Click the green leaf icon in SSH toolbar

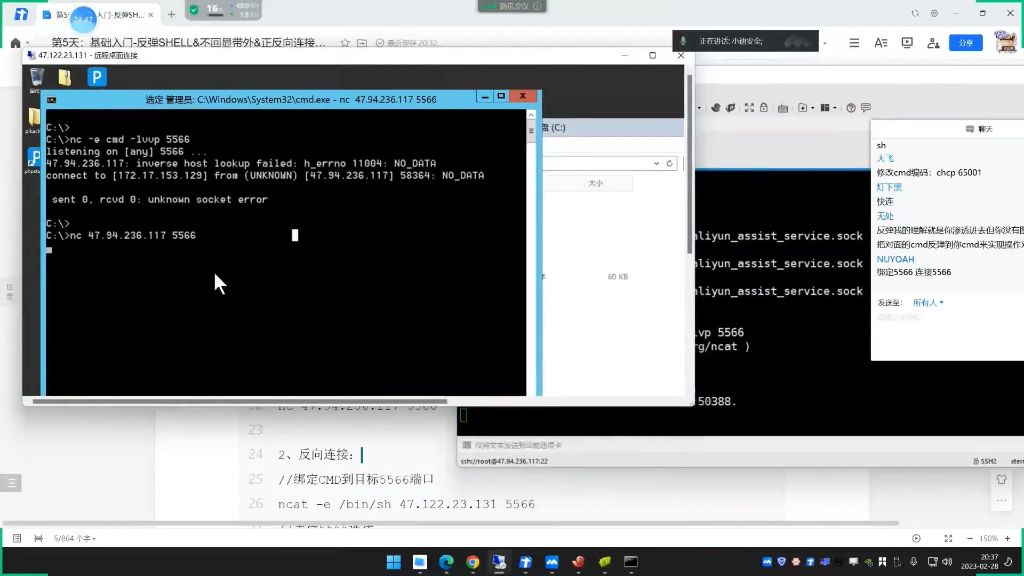[x=731, y=108]
